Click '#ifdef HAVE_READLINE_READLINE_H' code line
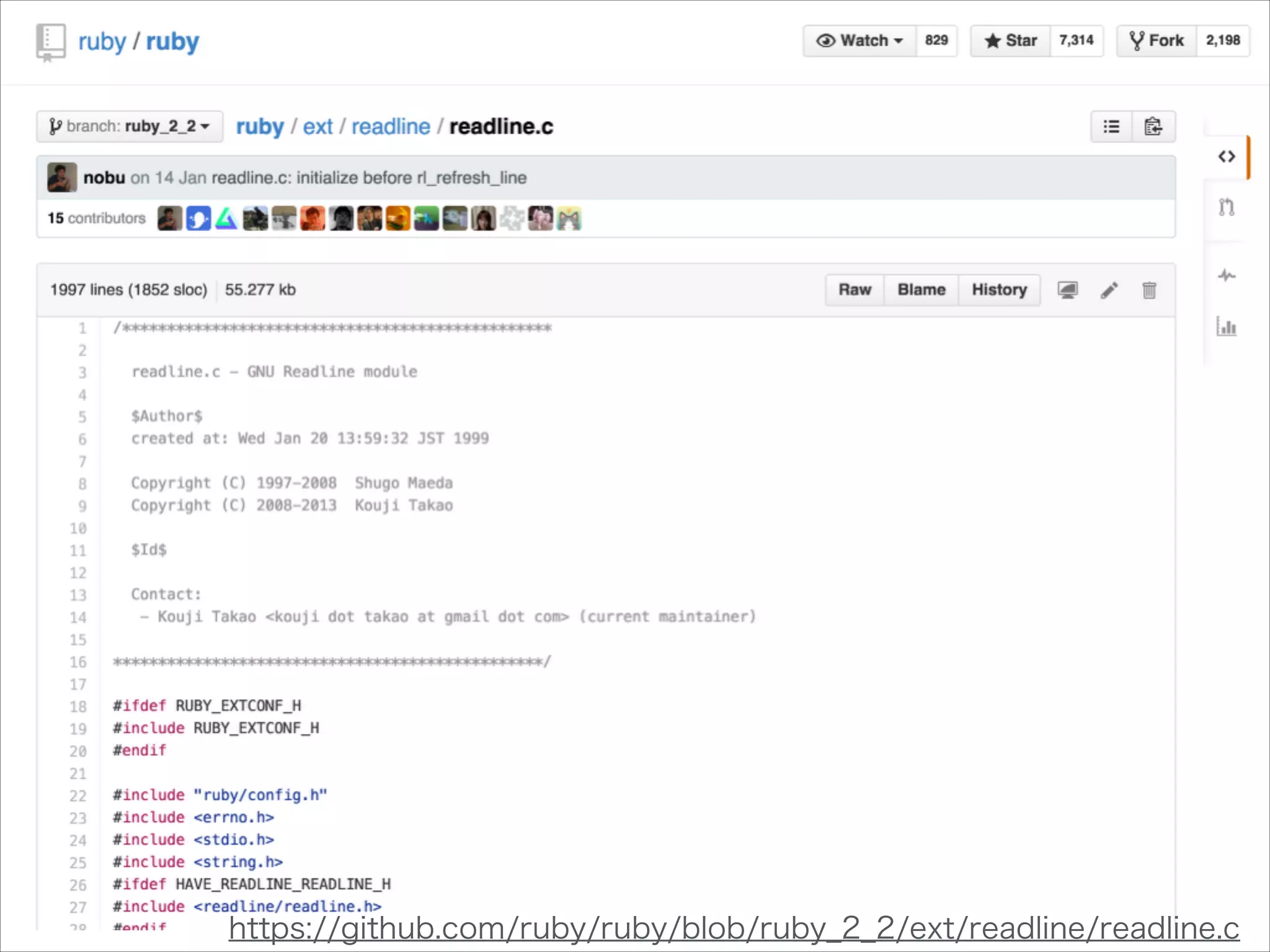Image resolution: width=1270 pixels, height=952 pixels. point(252,884)
